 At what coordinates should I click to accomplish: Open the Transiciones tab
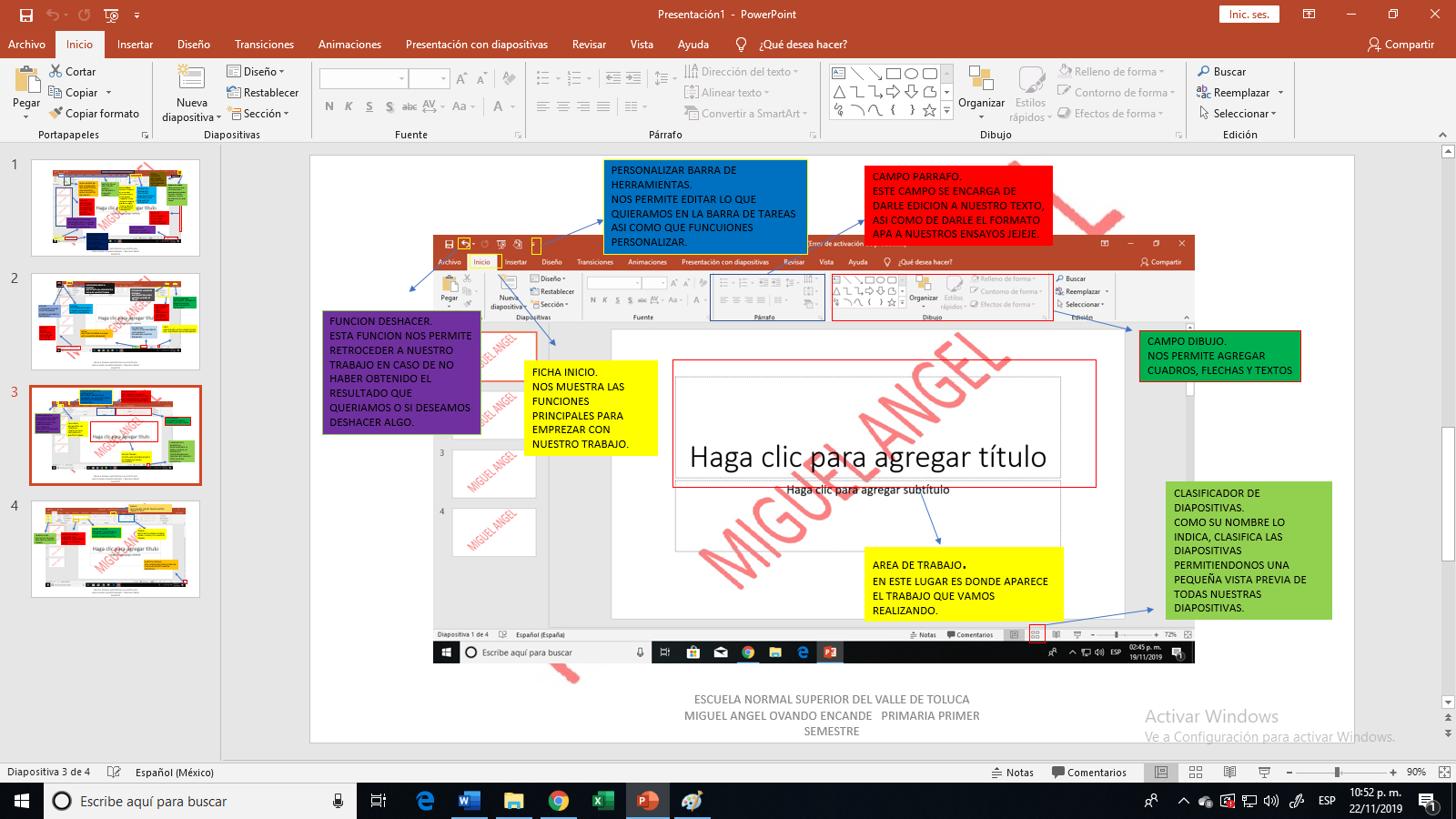coord(264,44)
